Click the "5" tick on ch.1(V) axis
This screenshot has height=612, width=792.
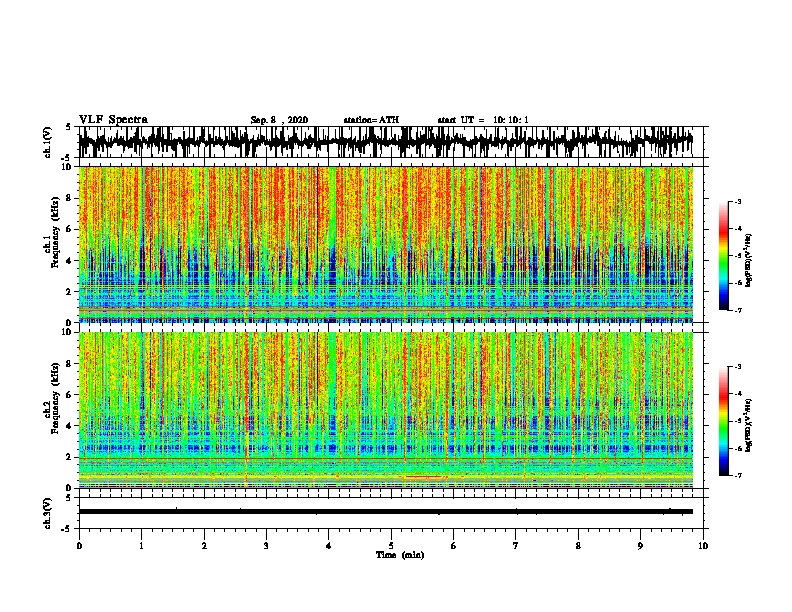click(x=68, y=127)
